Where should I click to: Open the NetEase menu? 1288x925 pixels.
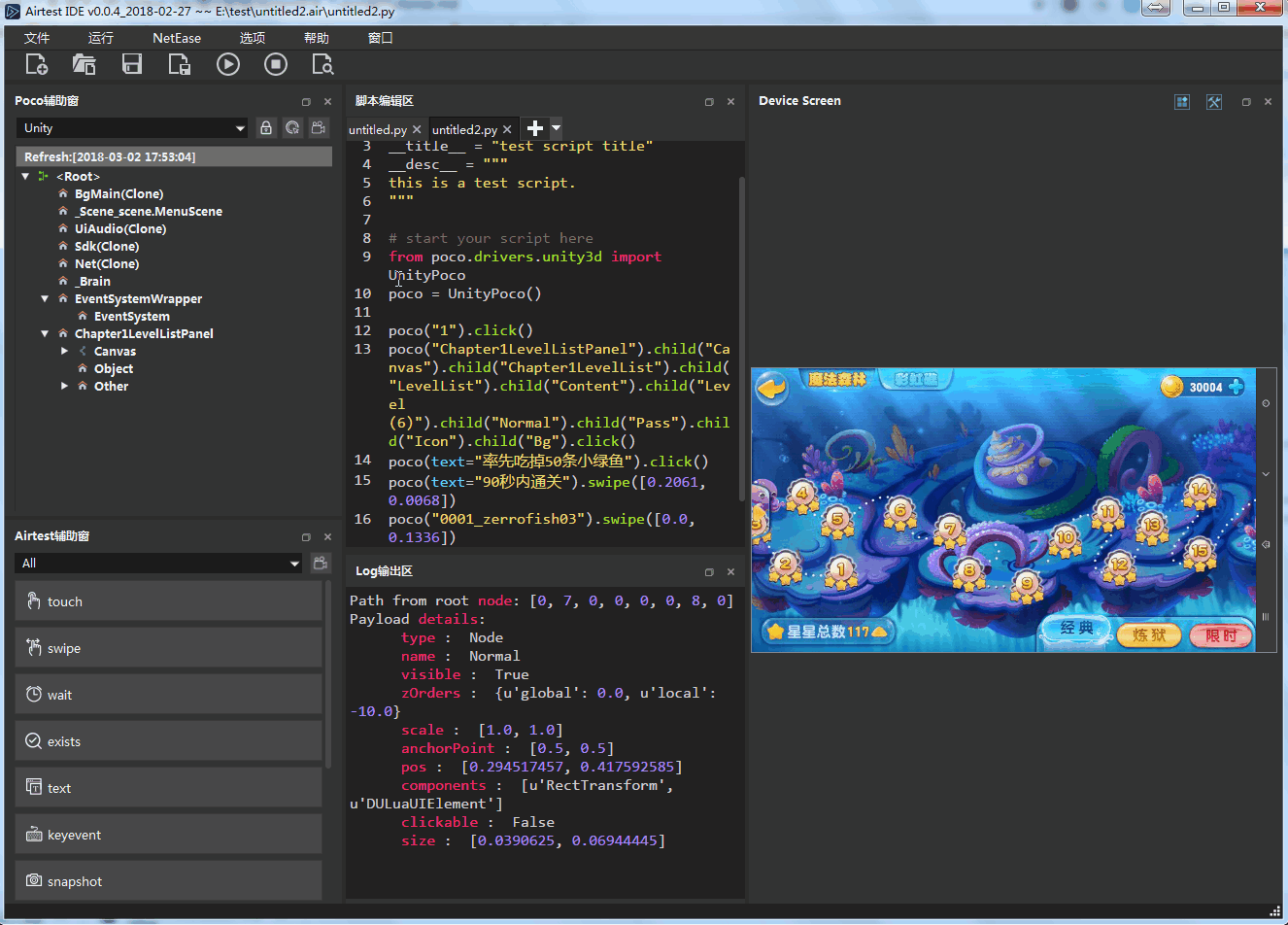pos(177,38)
